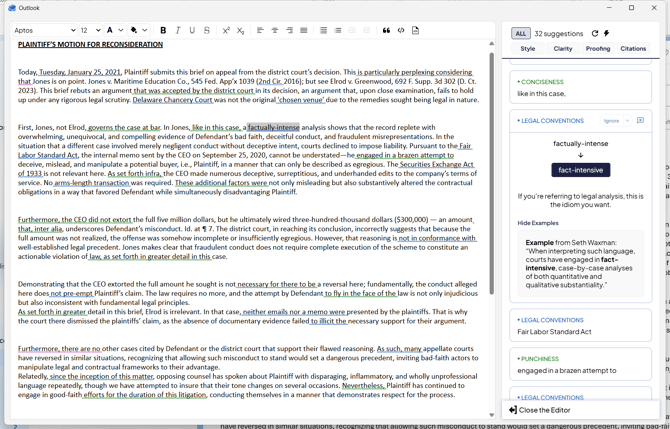670x429 pixels.
Task: Click the 'to illicit the' underlined phrase
Action: click(x=329, y=321)
